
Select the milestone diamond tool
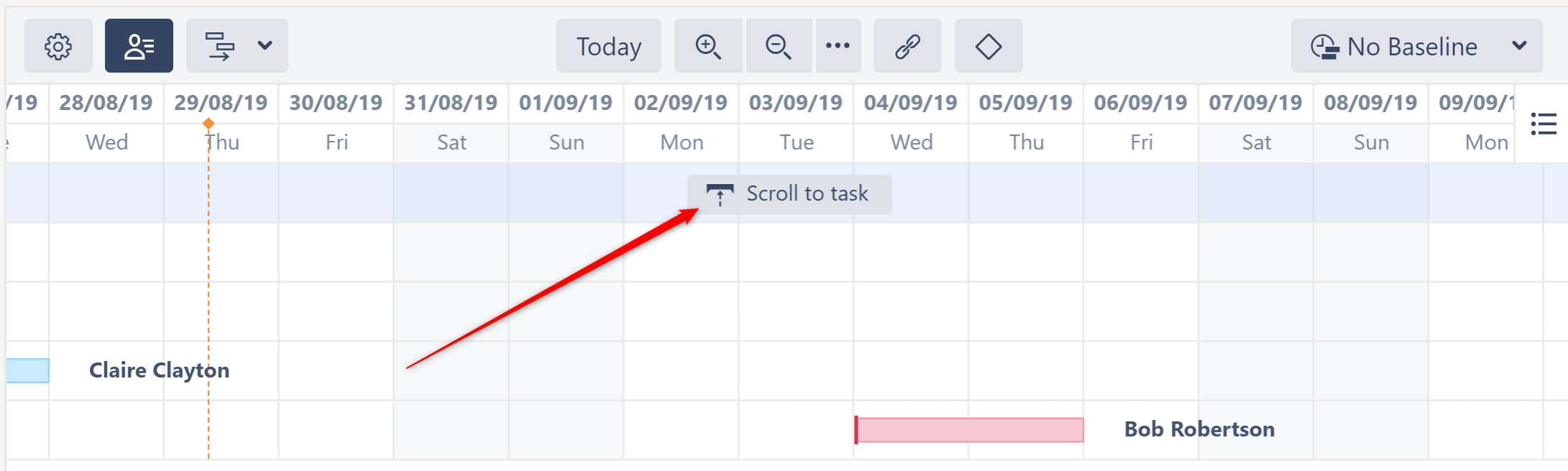tap(988, 45)
